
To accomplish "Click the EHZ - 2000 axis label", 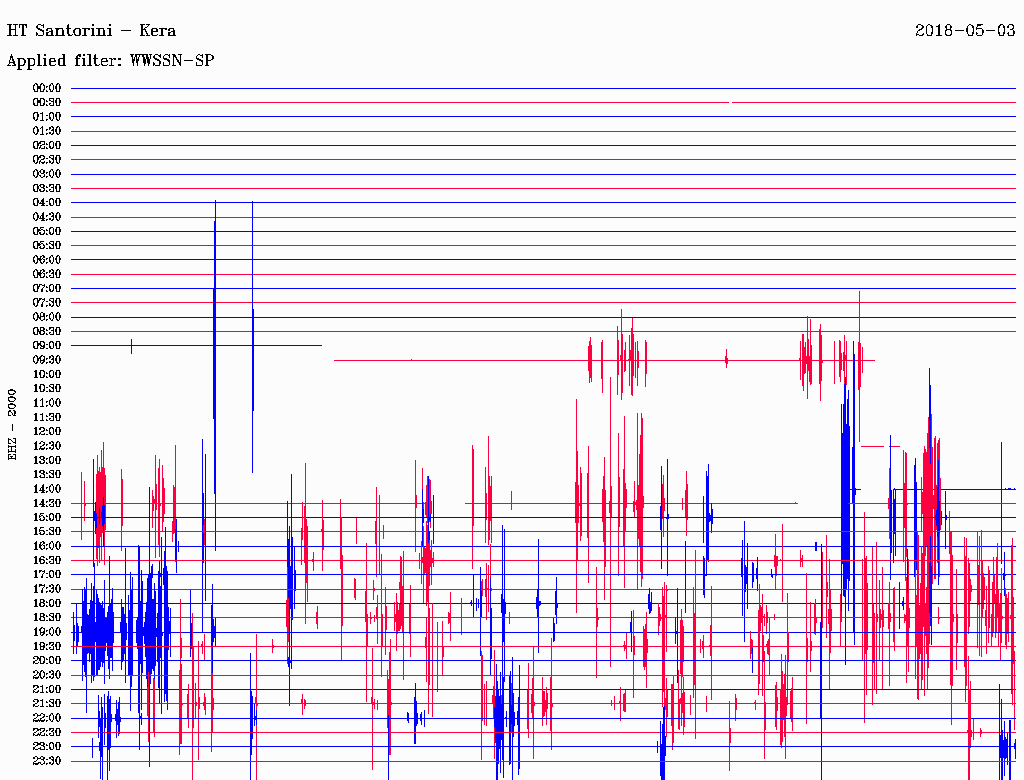I will pyautogui.click(x=12, y=425).
